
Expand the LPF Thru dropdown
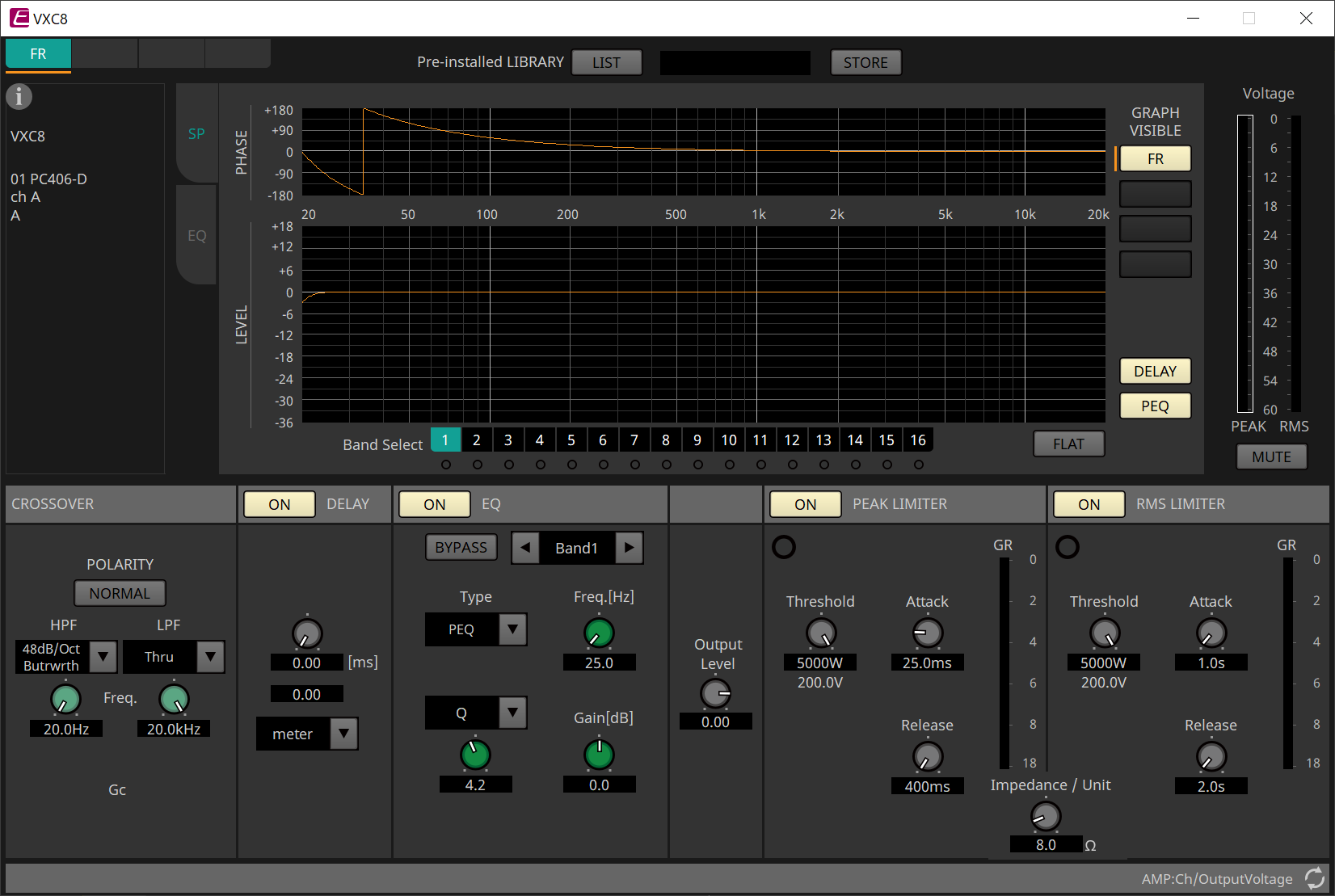click(210, 657)
